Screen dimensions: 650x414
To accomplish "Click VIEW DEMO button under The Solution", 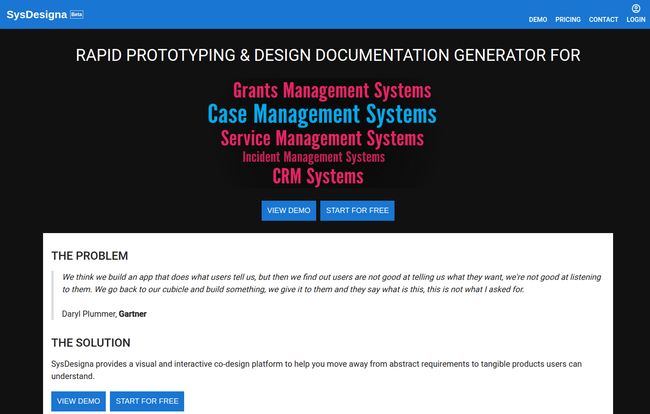I will 78,401.
